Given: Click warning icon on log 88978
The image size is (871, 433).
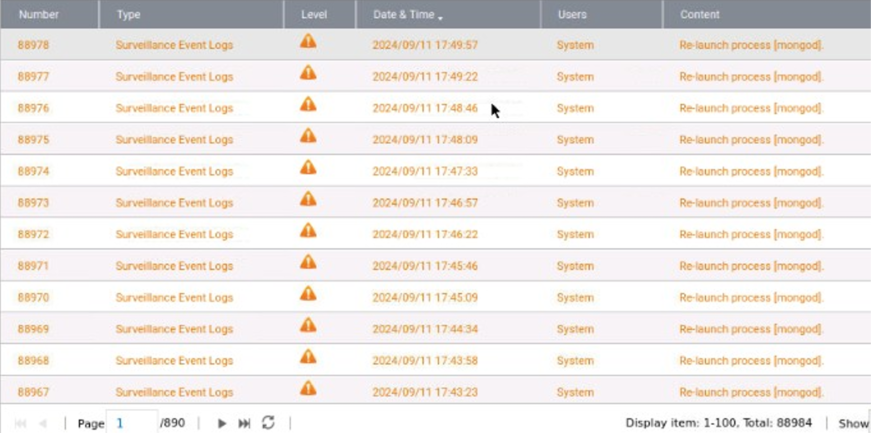Looking at the screenshot, I should tap(308, 42).
